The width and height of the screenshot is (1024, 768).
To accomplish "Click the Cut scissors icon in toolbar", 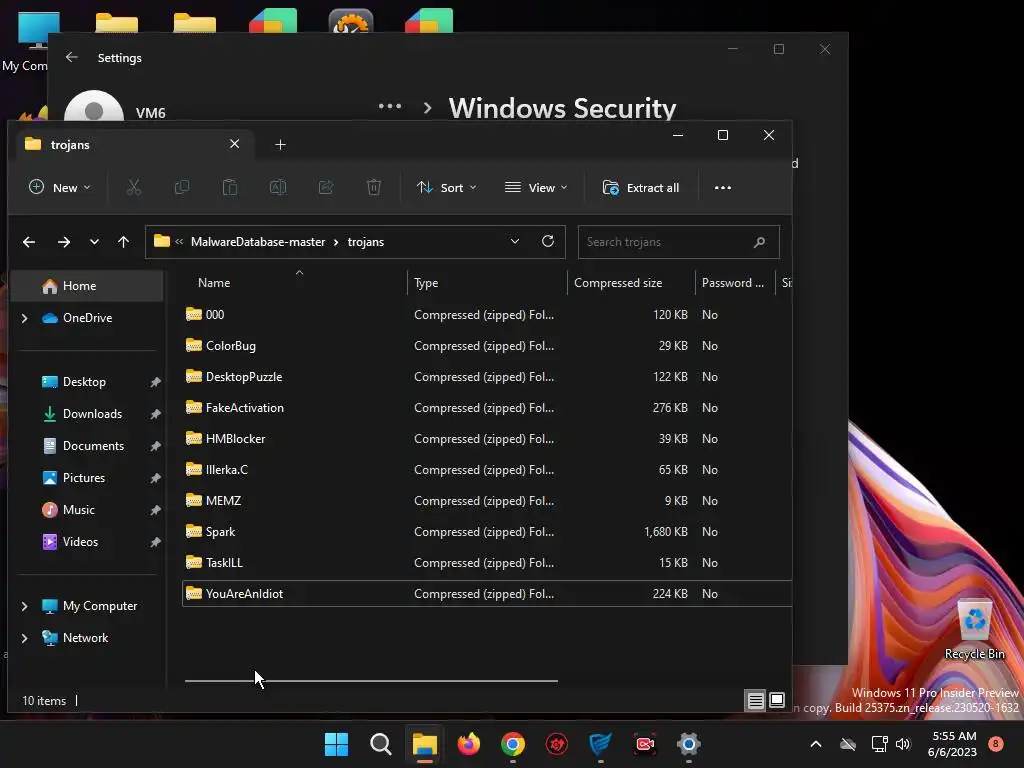I will tap(134, 187).
